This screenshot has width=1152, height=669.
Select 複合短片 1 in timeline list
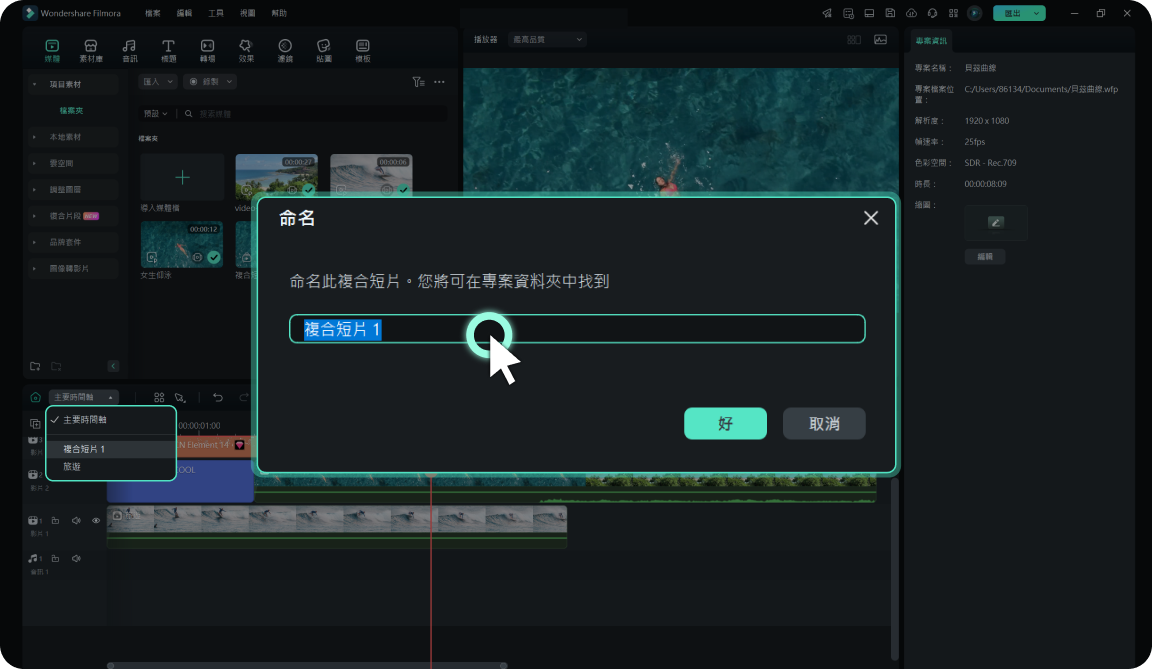[111, 449]
